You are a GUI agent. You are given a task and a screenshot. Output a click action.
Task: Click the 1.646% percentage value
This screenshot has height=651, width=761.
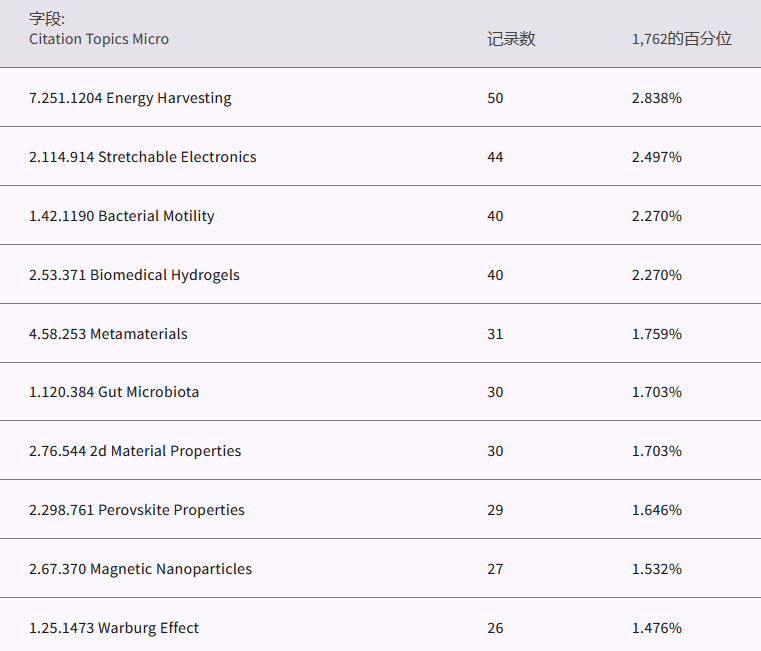point(656,510)
